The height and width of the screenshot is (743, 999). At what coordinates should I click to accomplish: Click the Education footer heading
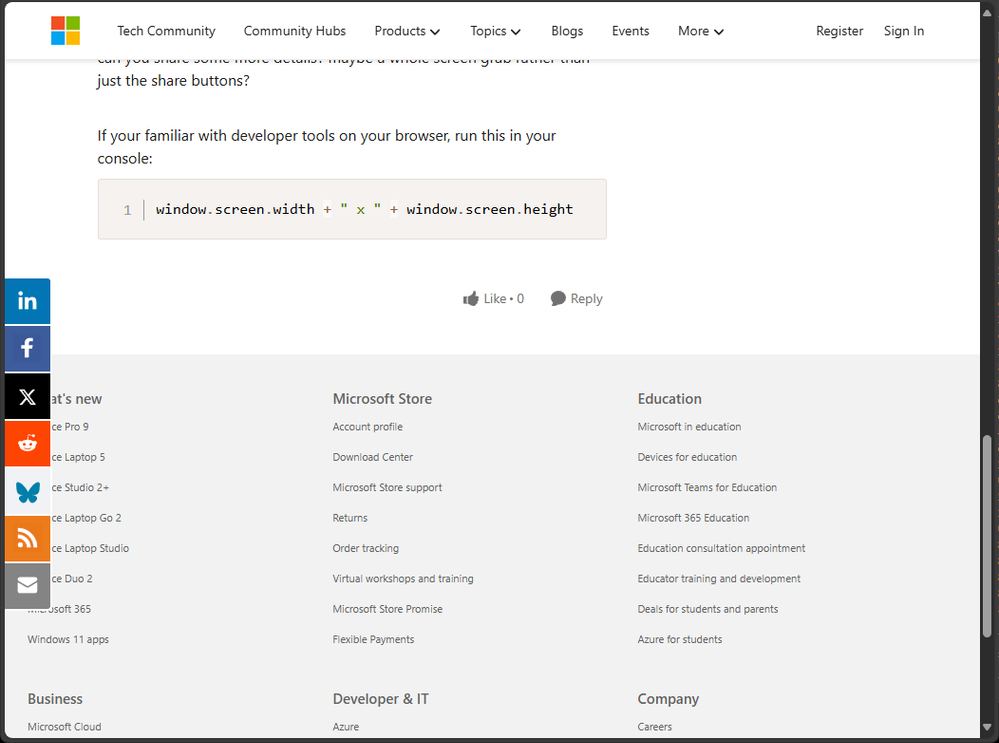point(670,398)
